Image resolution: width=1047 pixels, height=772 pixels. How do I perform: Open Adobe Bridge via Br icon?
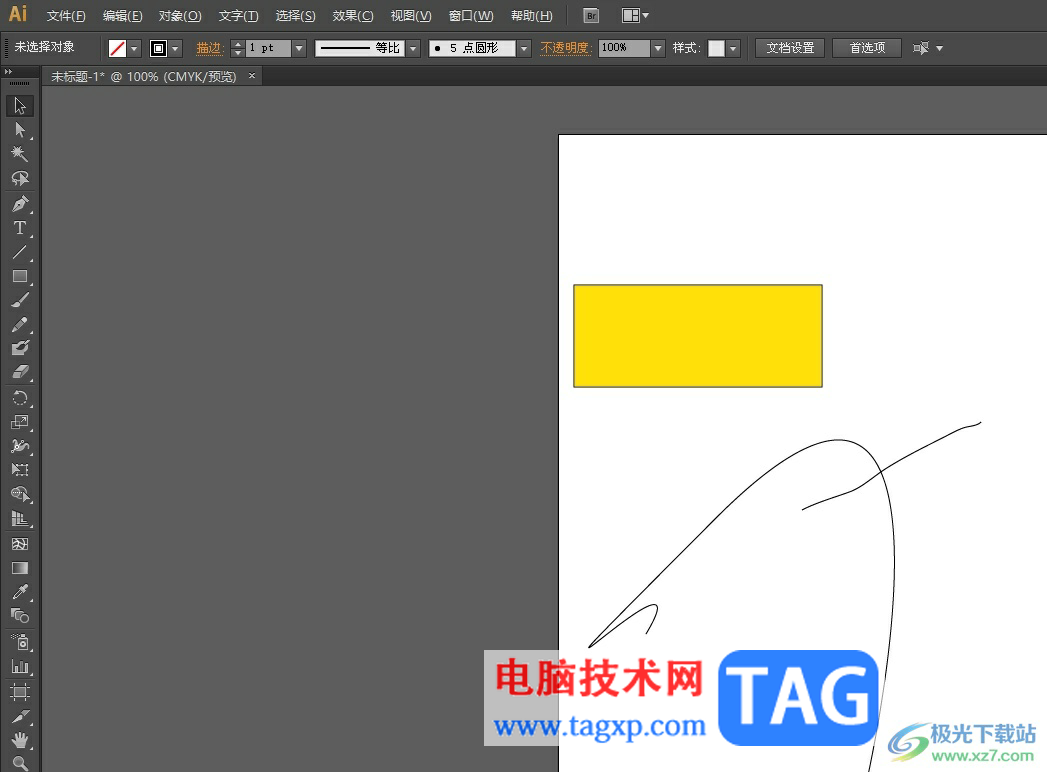[591, 16]
